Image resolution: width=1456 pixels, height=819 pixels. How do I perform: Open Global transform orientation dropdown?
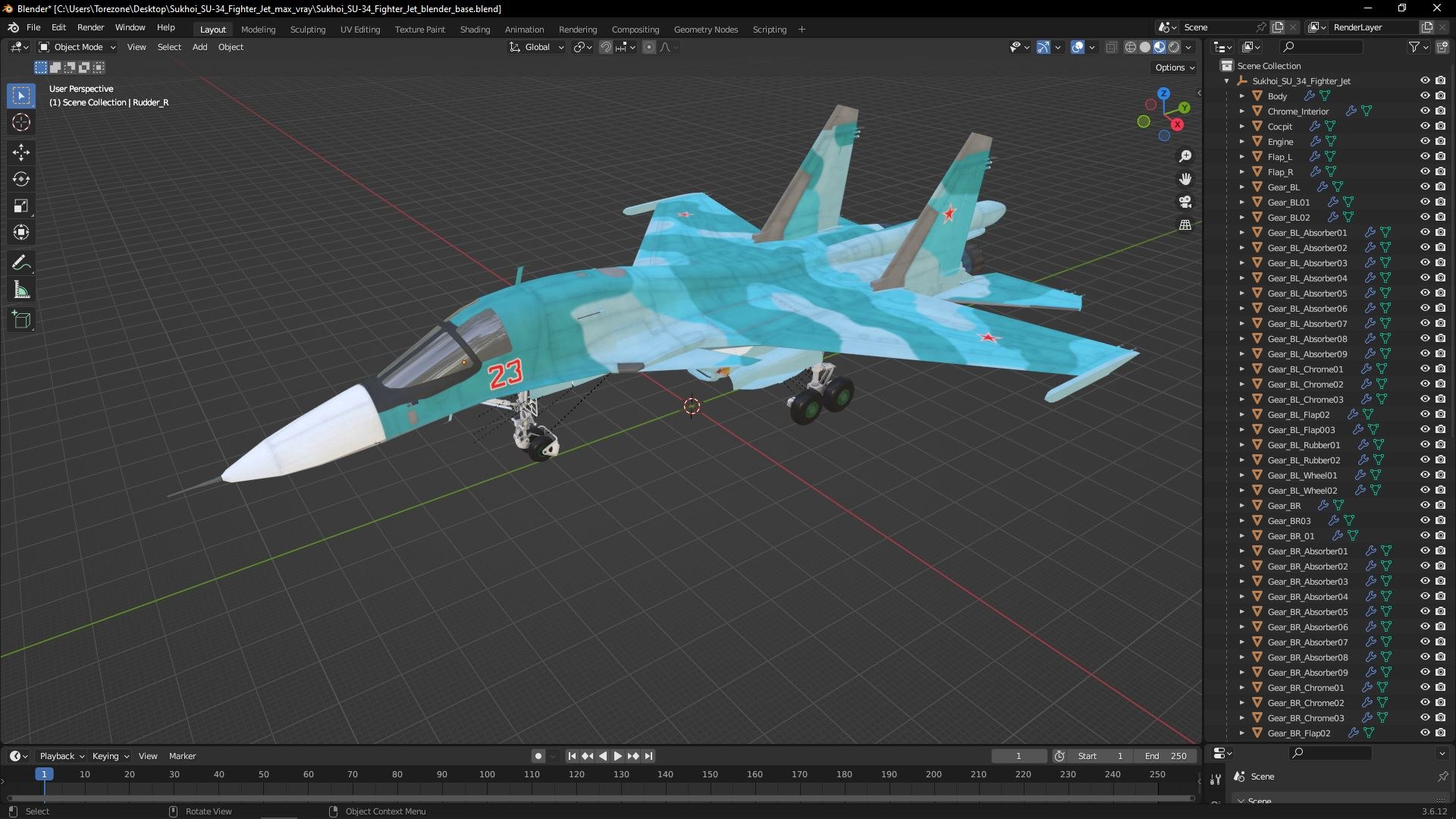[537, 47]
